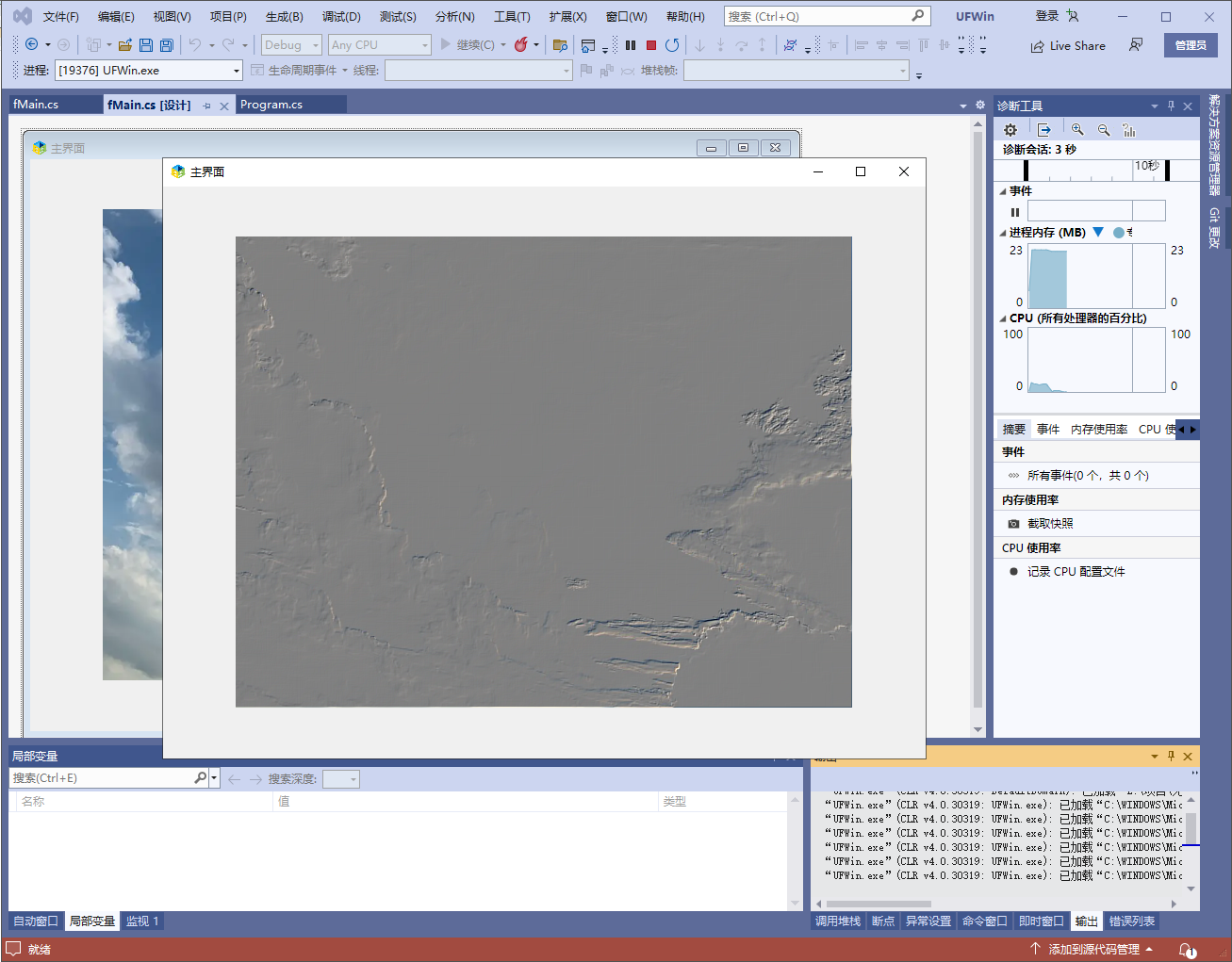
Task: Open the 进程 UFWin.exe process dropdown
Action: click(149, 71)
